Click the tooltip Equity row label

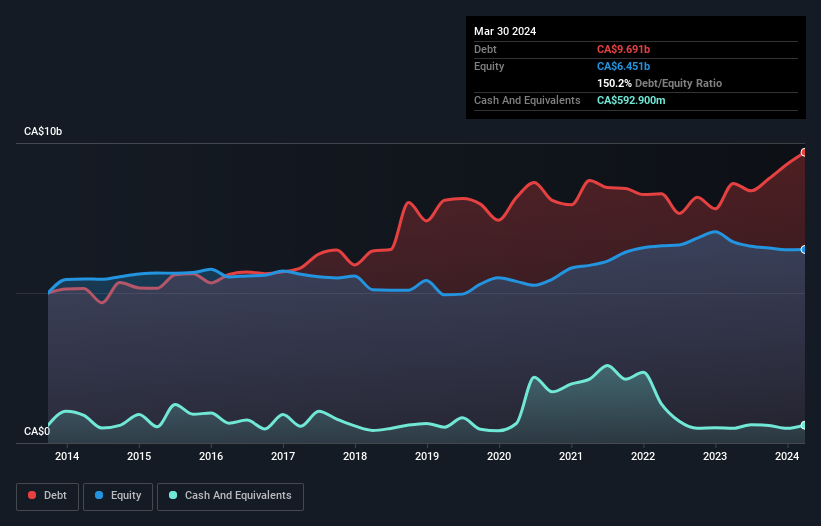pyautogui.click(x=489, y=66)
